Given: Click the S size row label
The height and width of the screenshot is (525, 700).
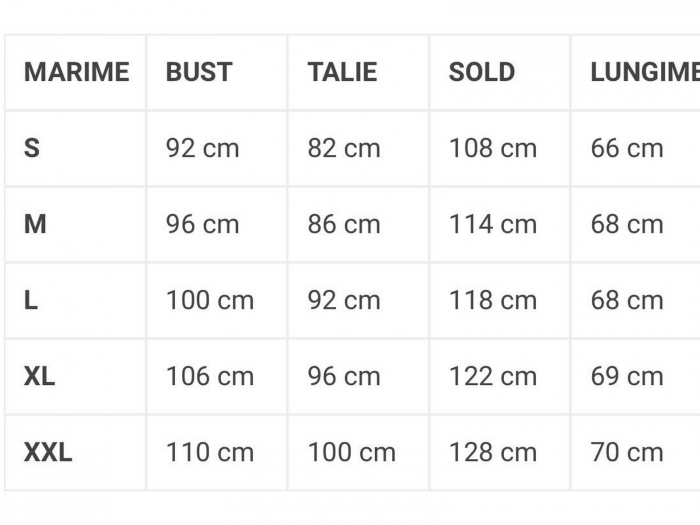Looking at the screenshot, I should pos(32,148).
